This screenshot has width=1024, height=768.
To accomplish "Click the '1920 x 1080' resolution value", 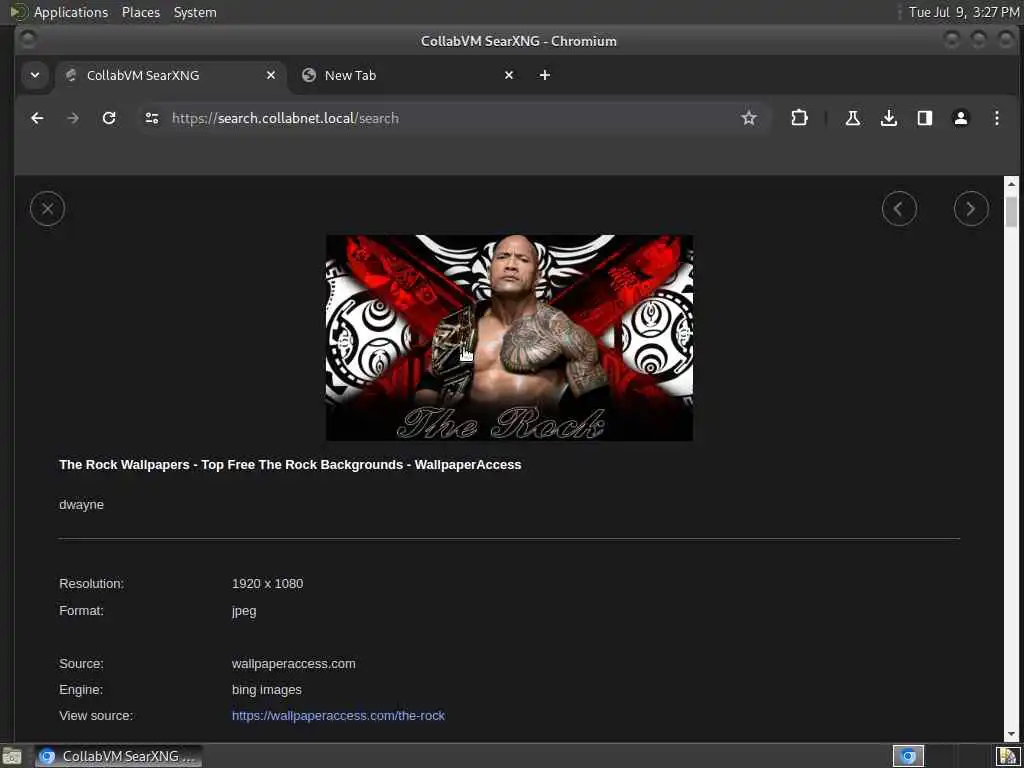I will (267, 584).
